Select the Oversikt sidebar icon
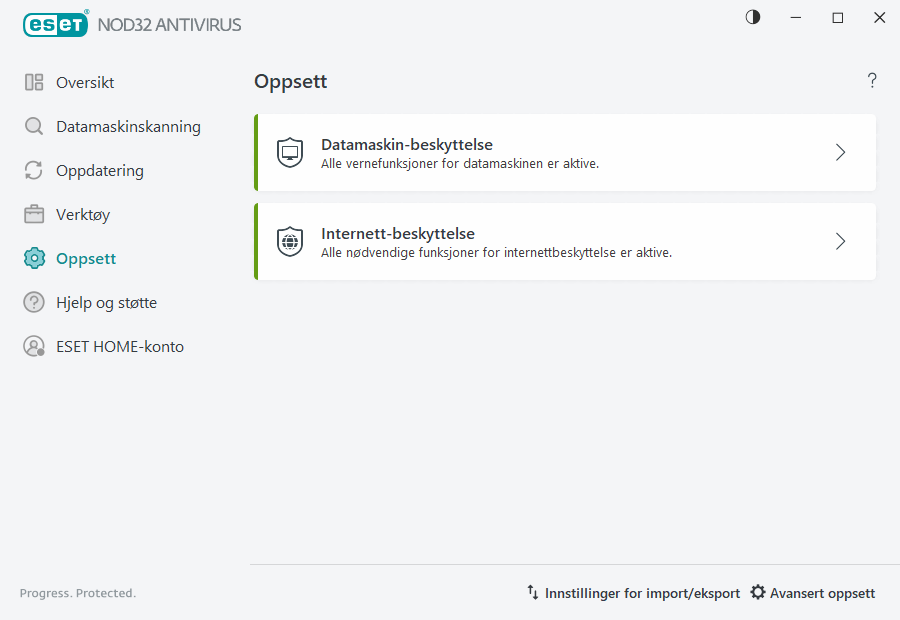The image size is (900, 620). pyautogui.click(x=35, y=82)
